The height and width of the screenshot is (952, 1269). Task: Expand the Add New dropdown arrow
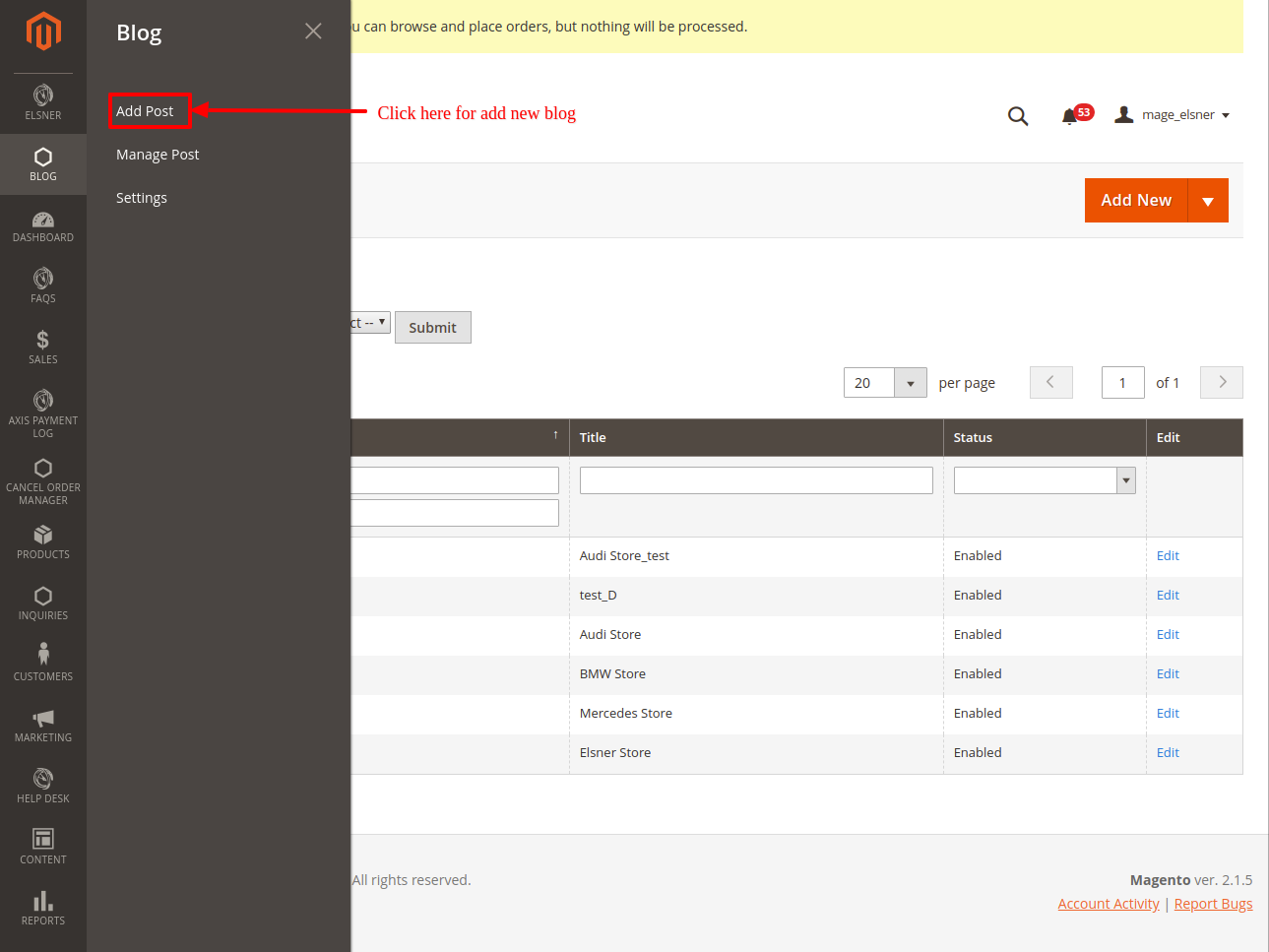pos(1208,201)
